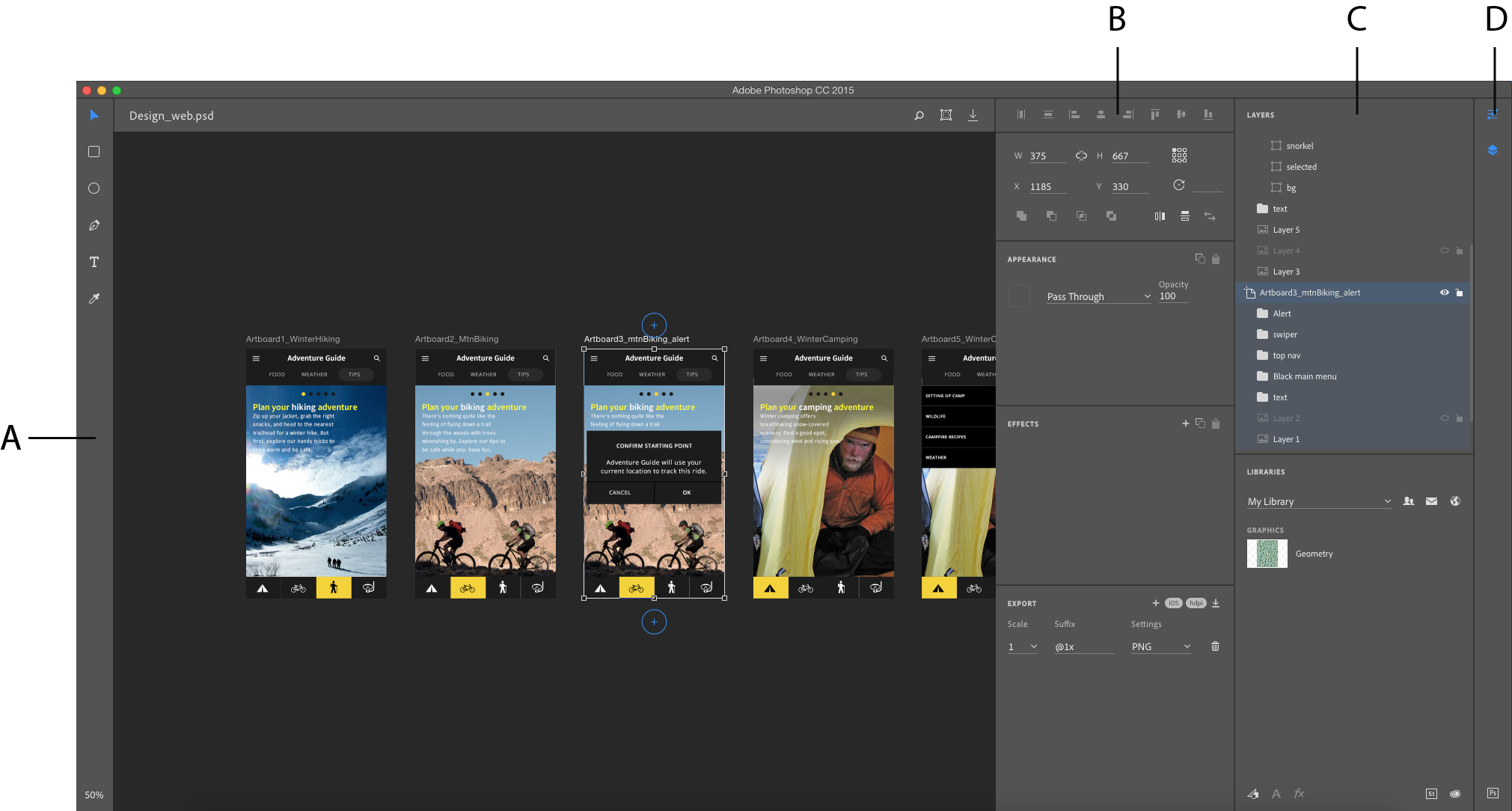1512x811 pixels.
Task: Show hidden Layer 4
Action: coord(1444,251)
